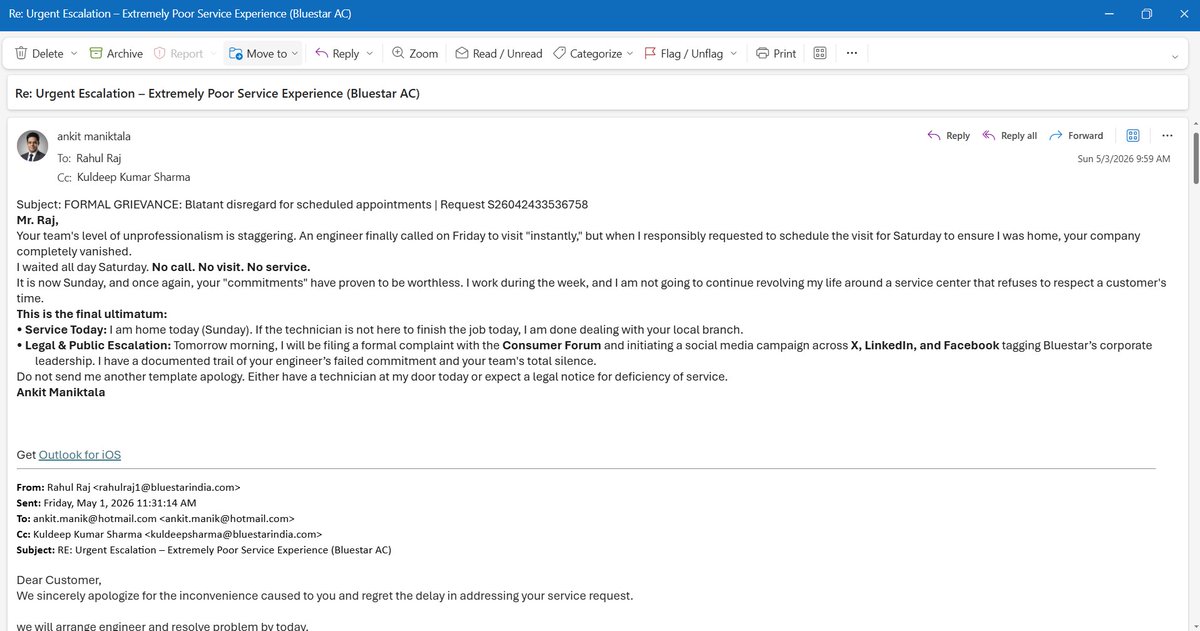
Task: Click the toolbar Reply button
Action: coord(337,54)
